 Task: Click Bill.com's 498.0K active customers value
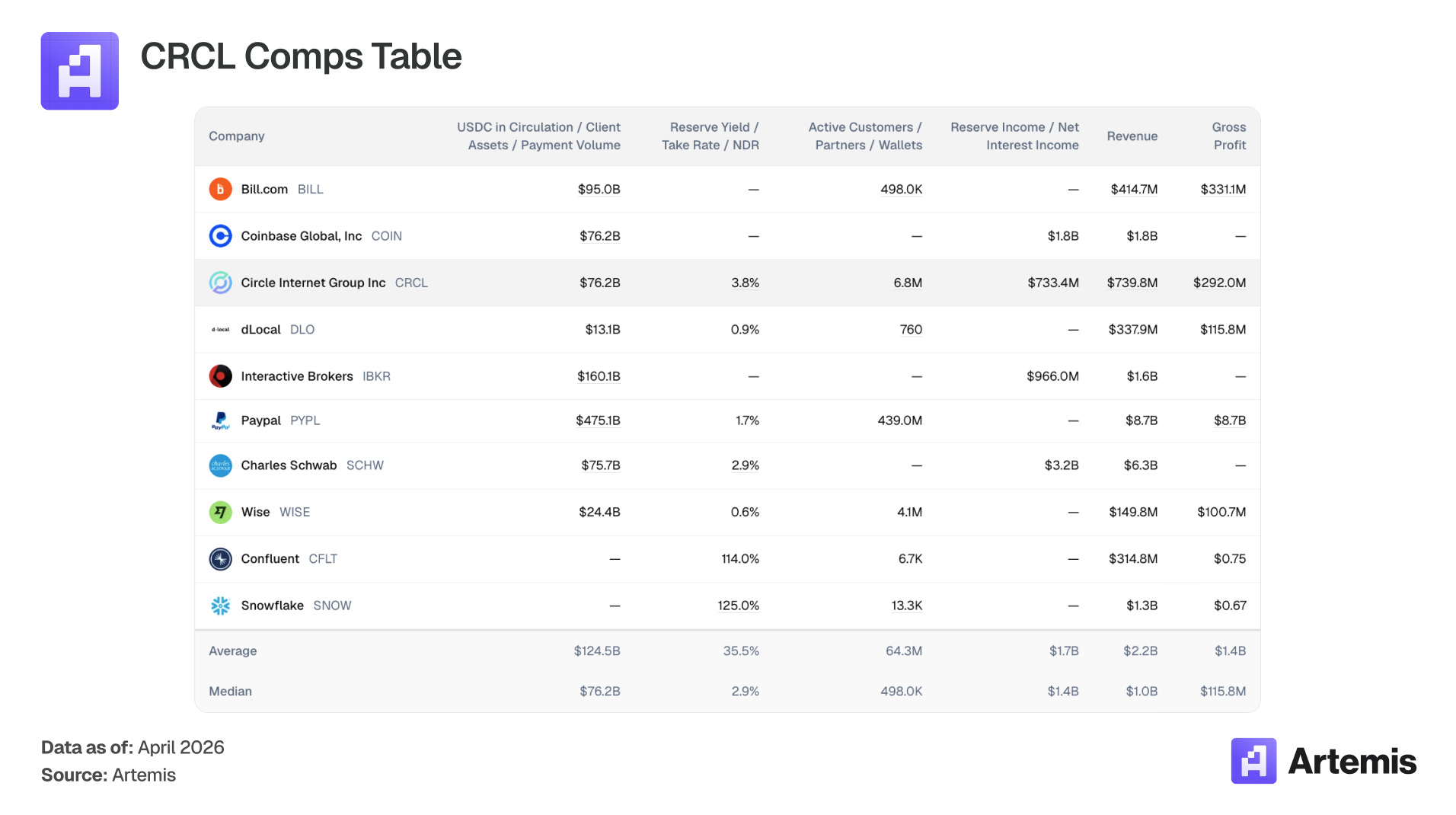coord(902,189)
